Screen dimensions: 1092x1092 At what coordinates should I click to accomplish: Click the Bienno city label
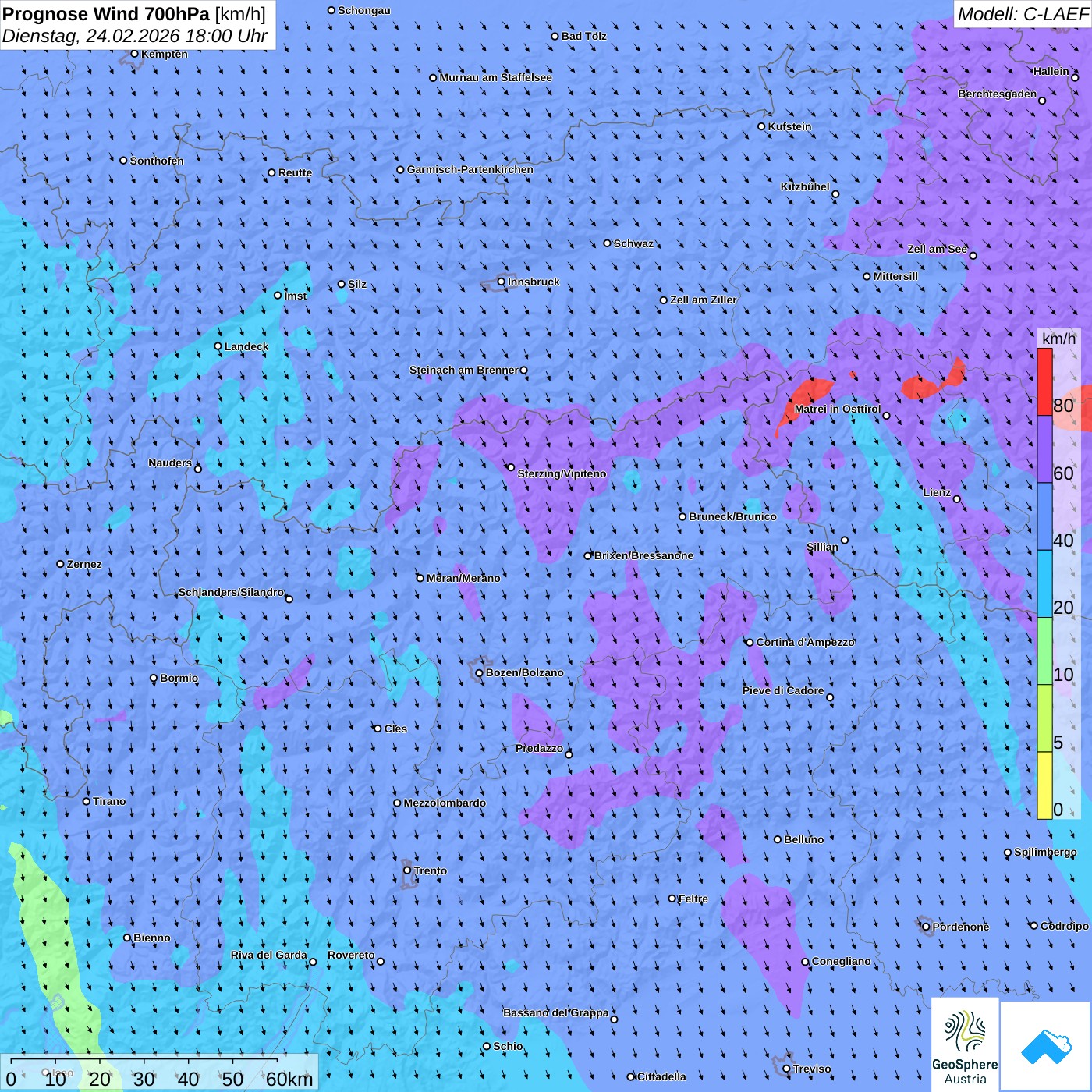152,938
